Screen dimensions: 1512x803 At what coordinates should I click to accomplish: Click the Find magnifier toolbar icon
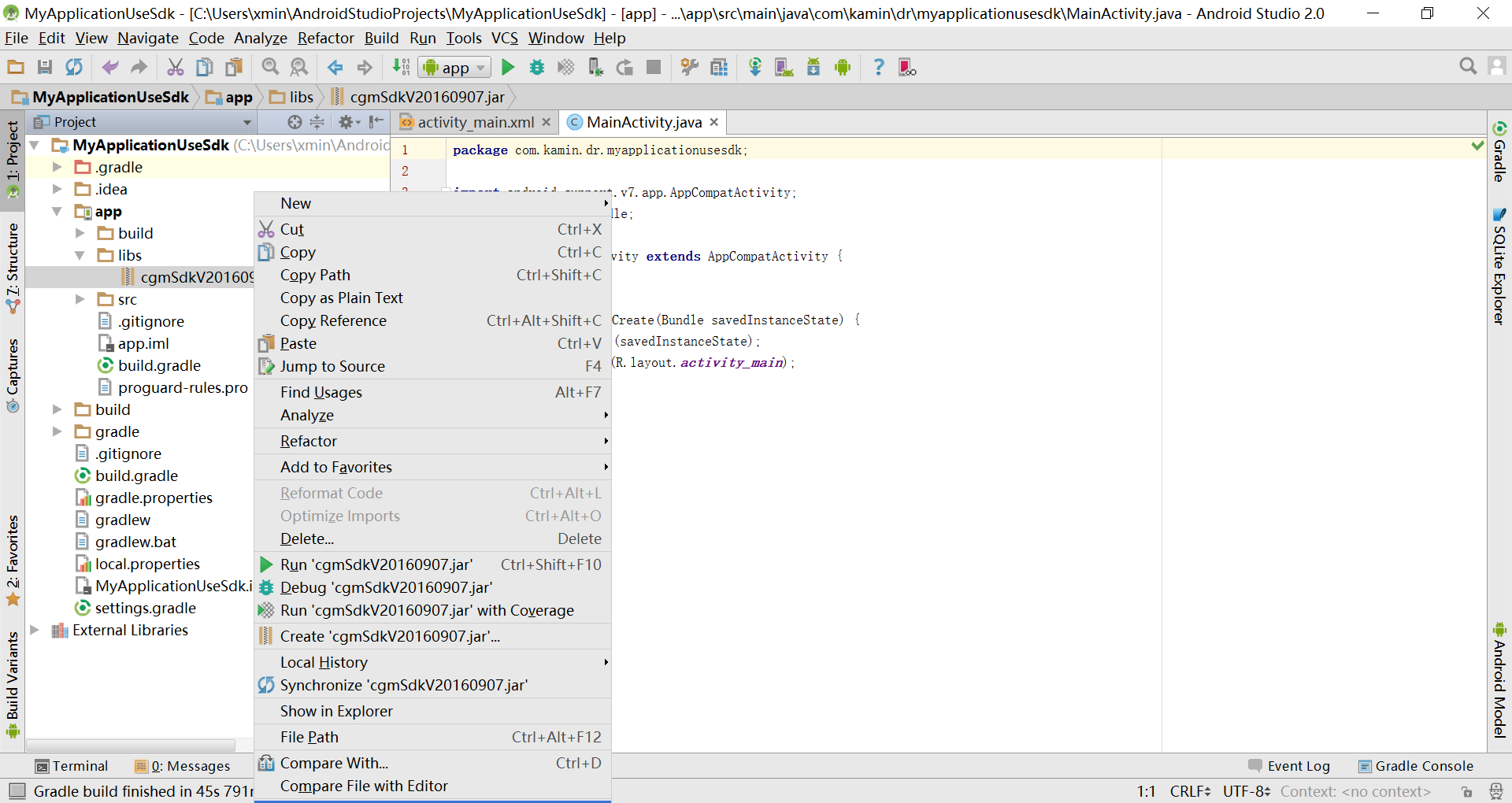(270, 68)
